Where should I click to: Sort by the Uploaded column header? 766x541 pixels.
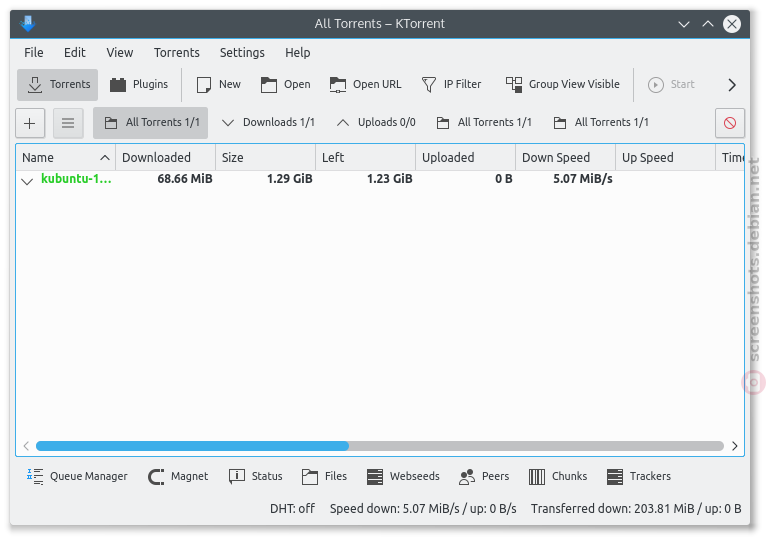coord(466,157)
